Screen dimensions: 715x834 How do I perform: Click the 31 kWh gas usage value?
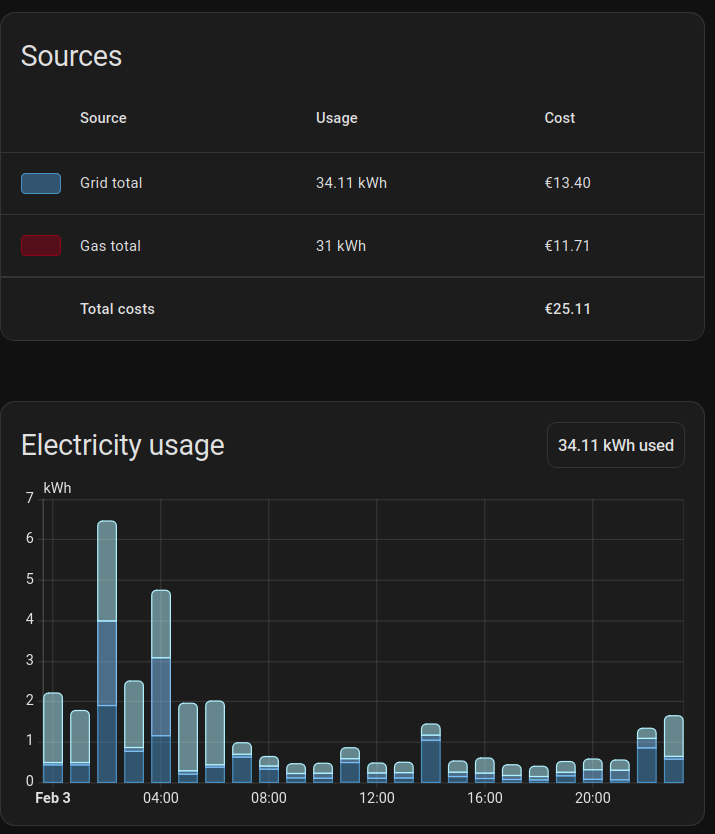click(340, 246)
